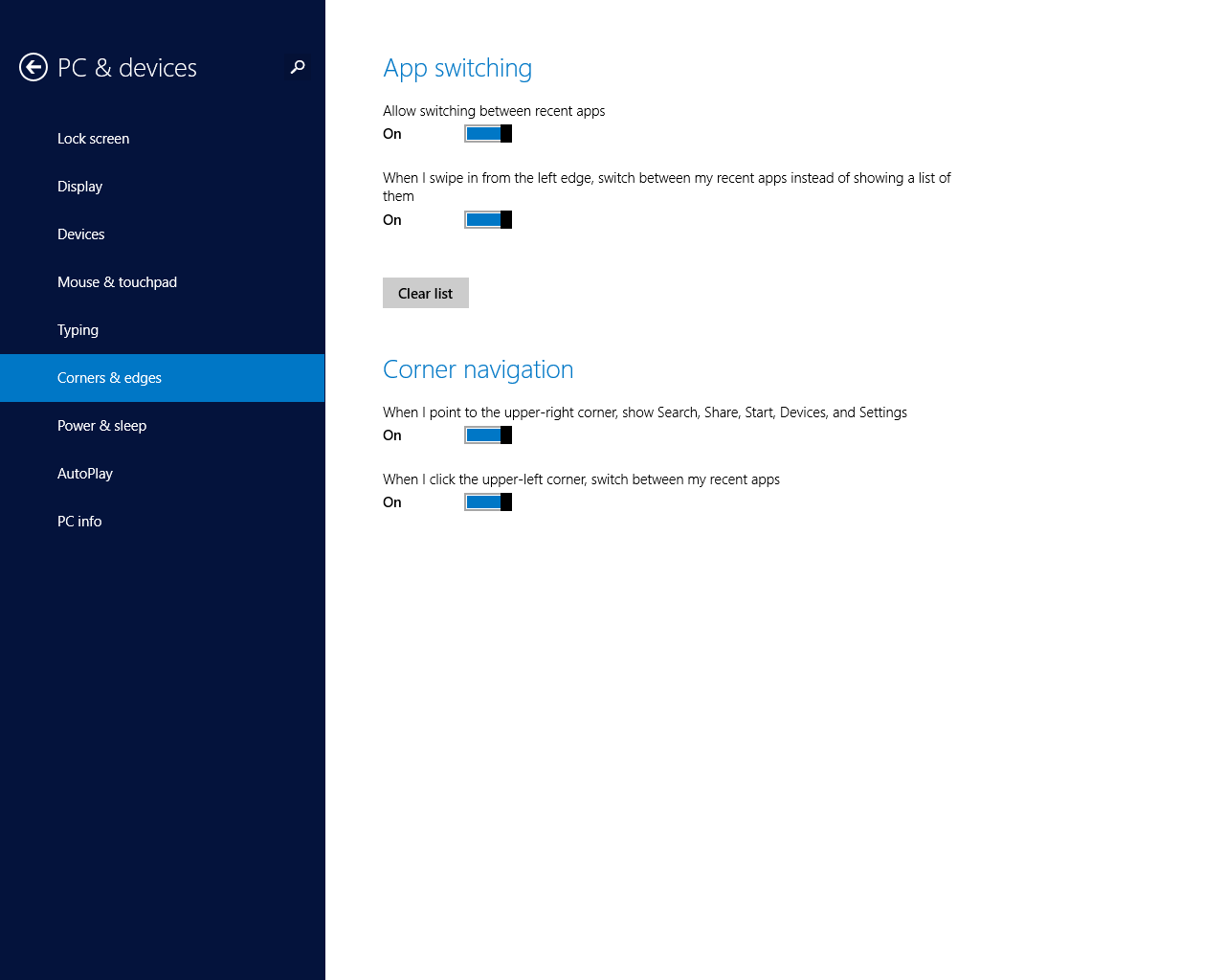Click the App switching heading
This screenshot has width=1225, height=980.
coord(457,67)
